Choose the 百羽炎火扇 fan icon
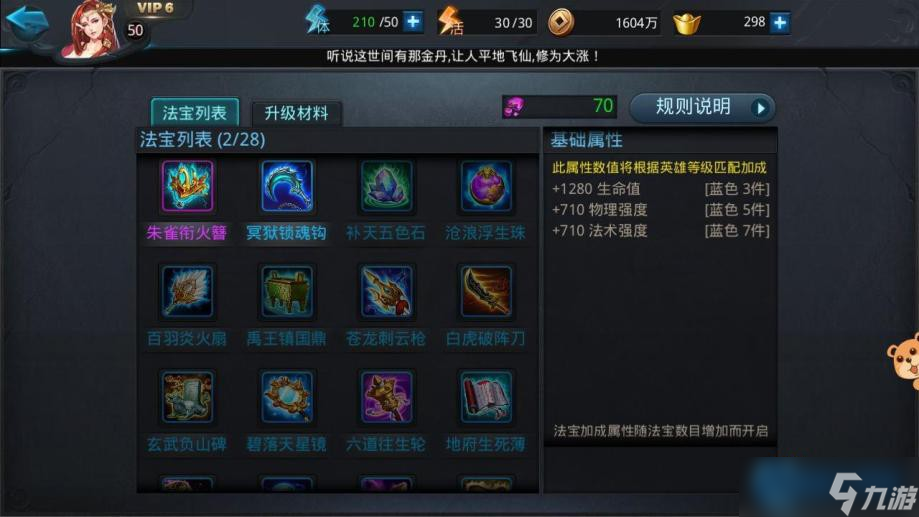 pyautogui.click(x=188, y=291)
